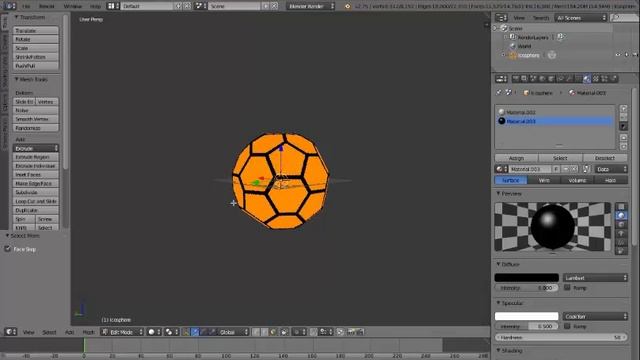Select flat plane preview type icon
This screenshot has height=360, width=640.
[x=621, y=207]
